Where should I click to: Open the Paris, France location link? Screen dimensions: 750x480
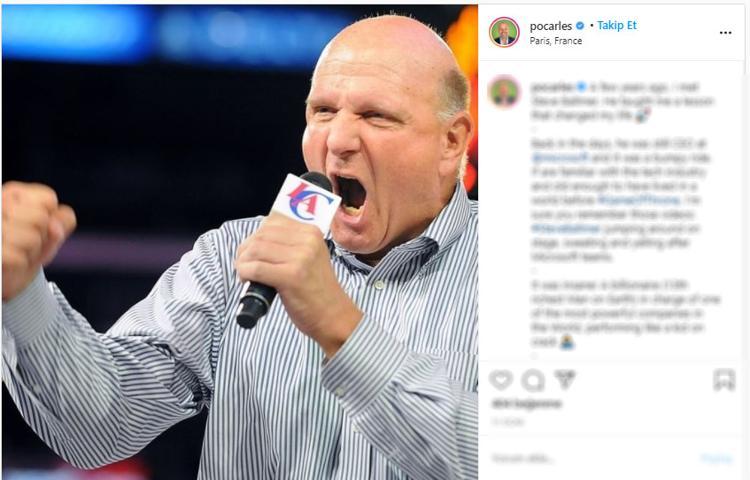point(556,41)
